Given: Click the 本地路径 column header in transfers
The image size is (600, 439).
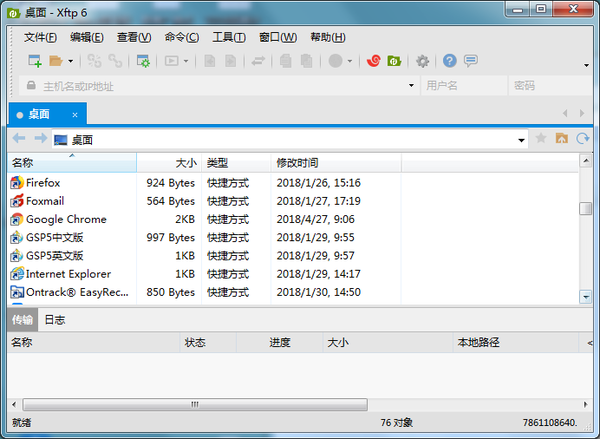Looking at the screenshot, I should tap(515, 343).
